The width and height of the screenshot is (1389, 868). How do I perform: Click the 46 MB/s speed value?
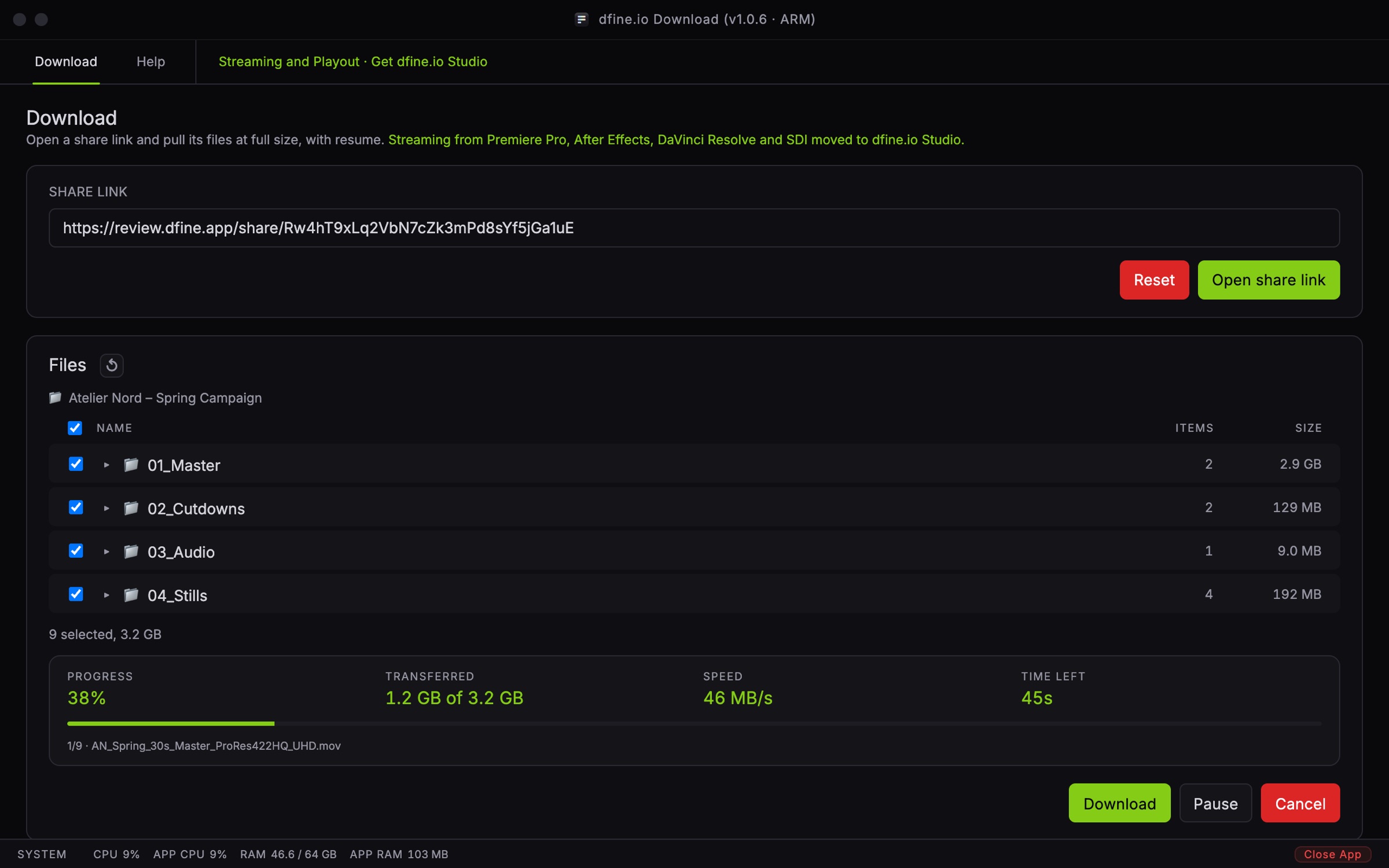[738, 698]
